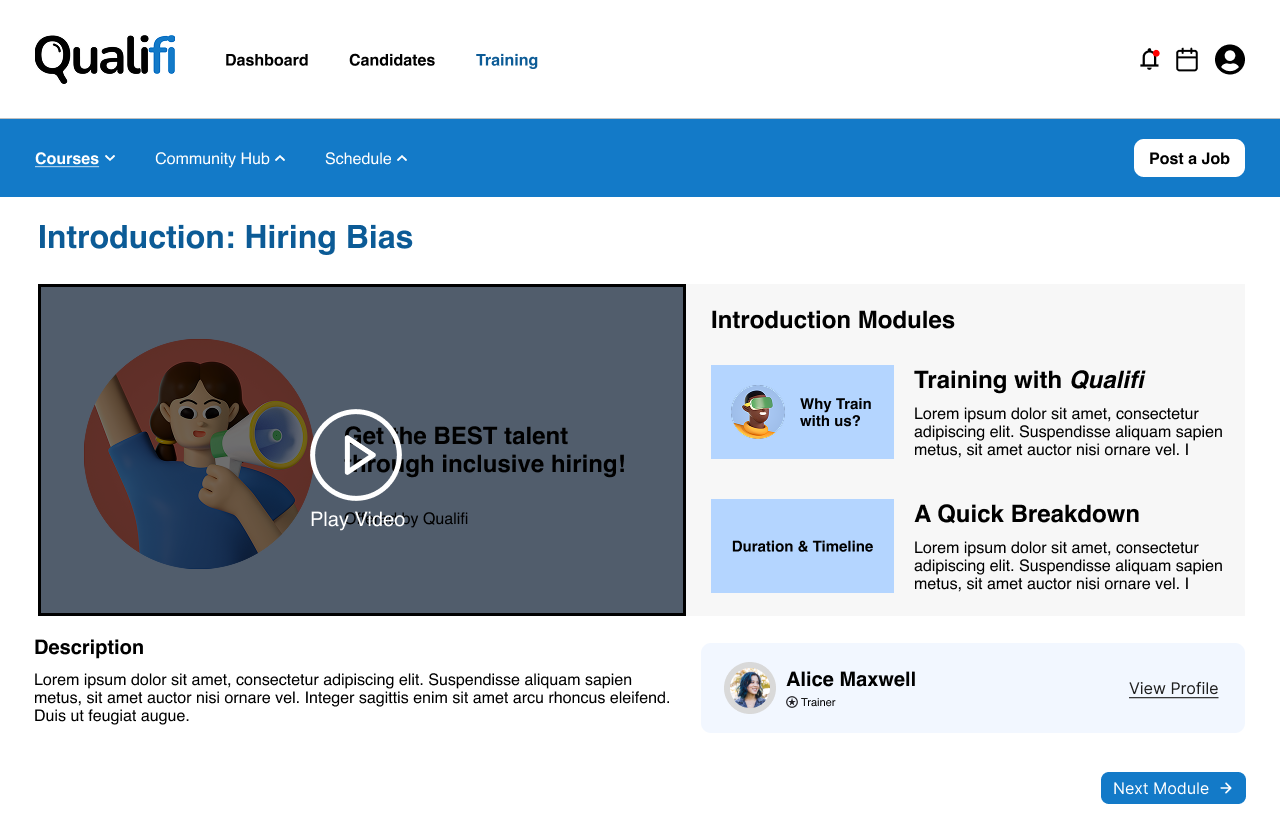Viewport: 1280px width, 832px height.
Task: Open the Candidates menu item
Action: click(x=392, y=60)
